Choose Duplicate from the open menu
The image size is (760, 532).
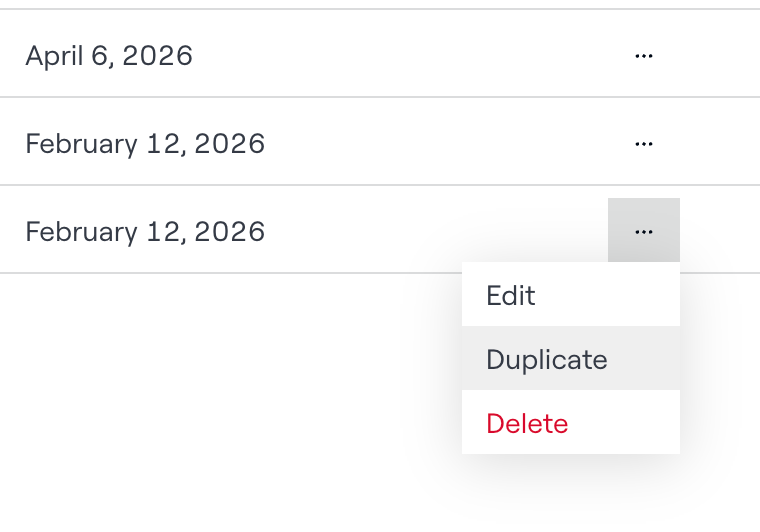pyautogui.click(x=546, y=360)
